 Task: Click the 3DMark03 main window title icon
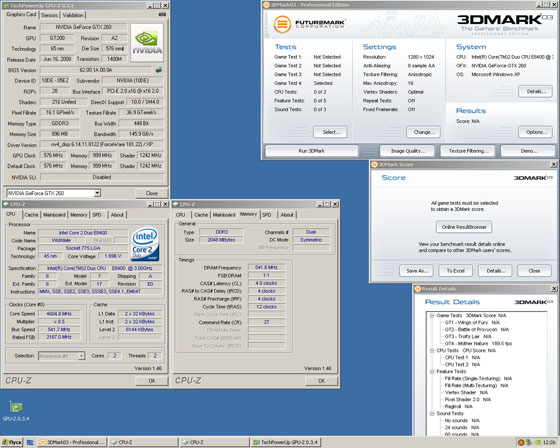pyautogui.click(x=266, y=5)
